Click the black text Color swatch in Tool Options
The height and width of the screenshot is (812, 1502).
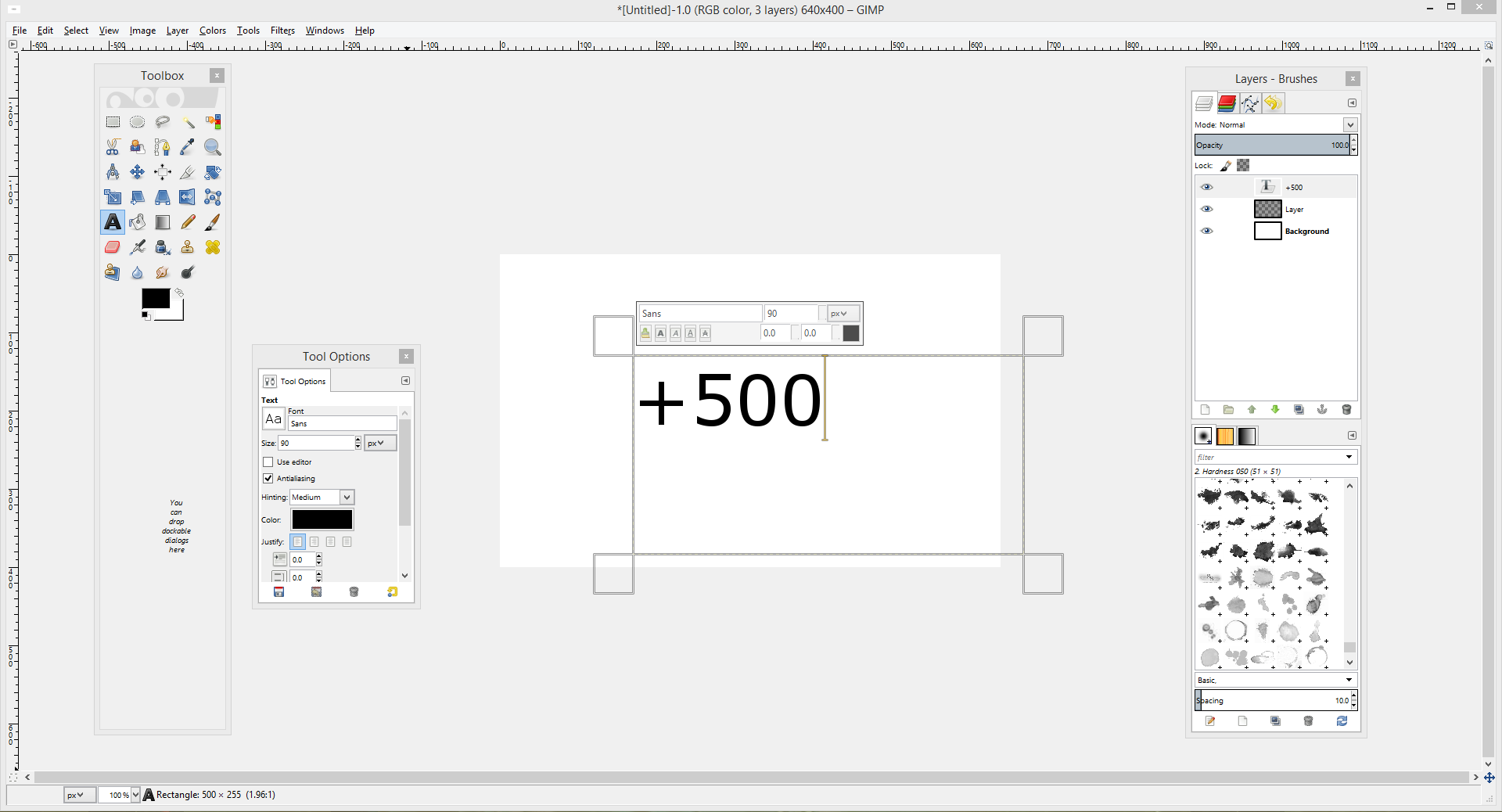coord(322,519)
